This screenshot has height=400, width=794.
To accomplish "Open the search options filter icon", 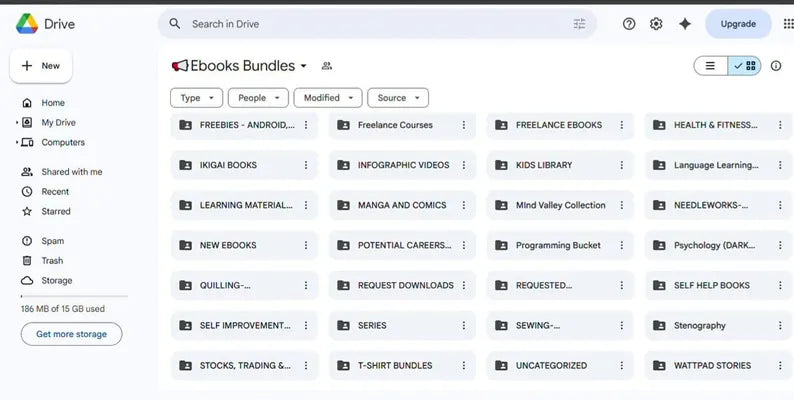I will point(579,24).
